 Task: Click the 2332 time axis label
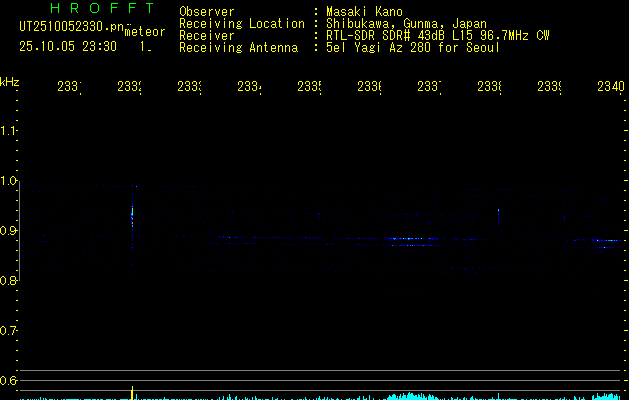tap(129, 87)
